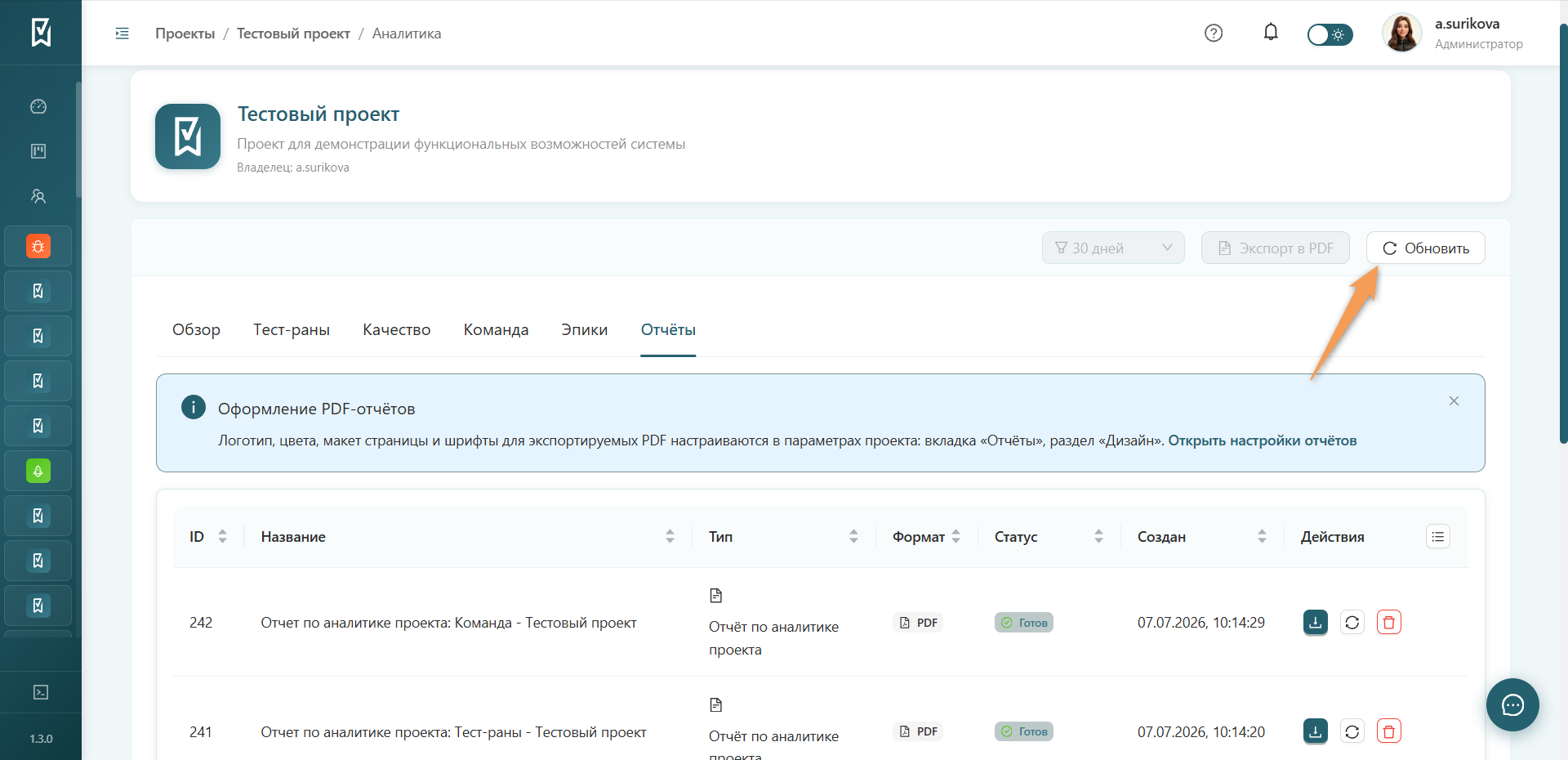Switch to the Качество tab
The height and width of the screenshot is (760, 1568).
pyautogui.click(x=397, y=330)
